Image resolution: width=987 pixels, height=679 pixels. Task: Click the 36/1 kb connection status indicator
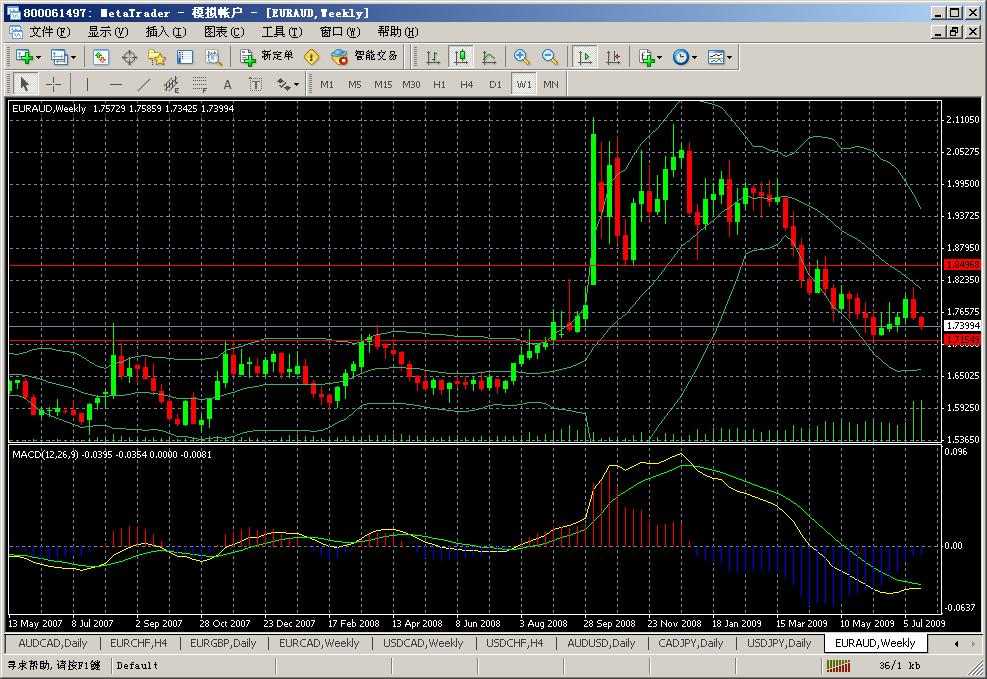click(900, 665)
